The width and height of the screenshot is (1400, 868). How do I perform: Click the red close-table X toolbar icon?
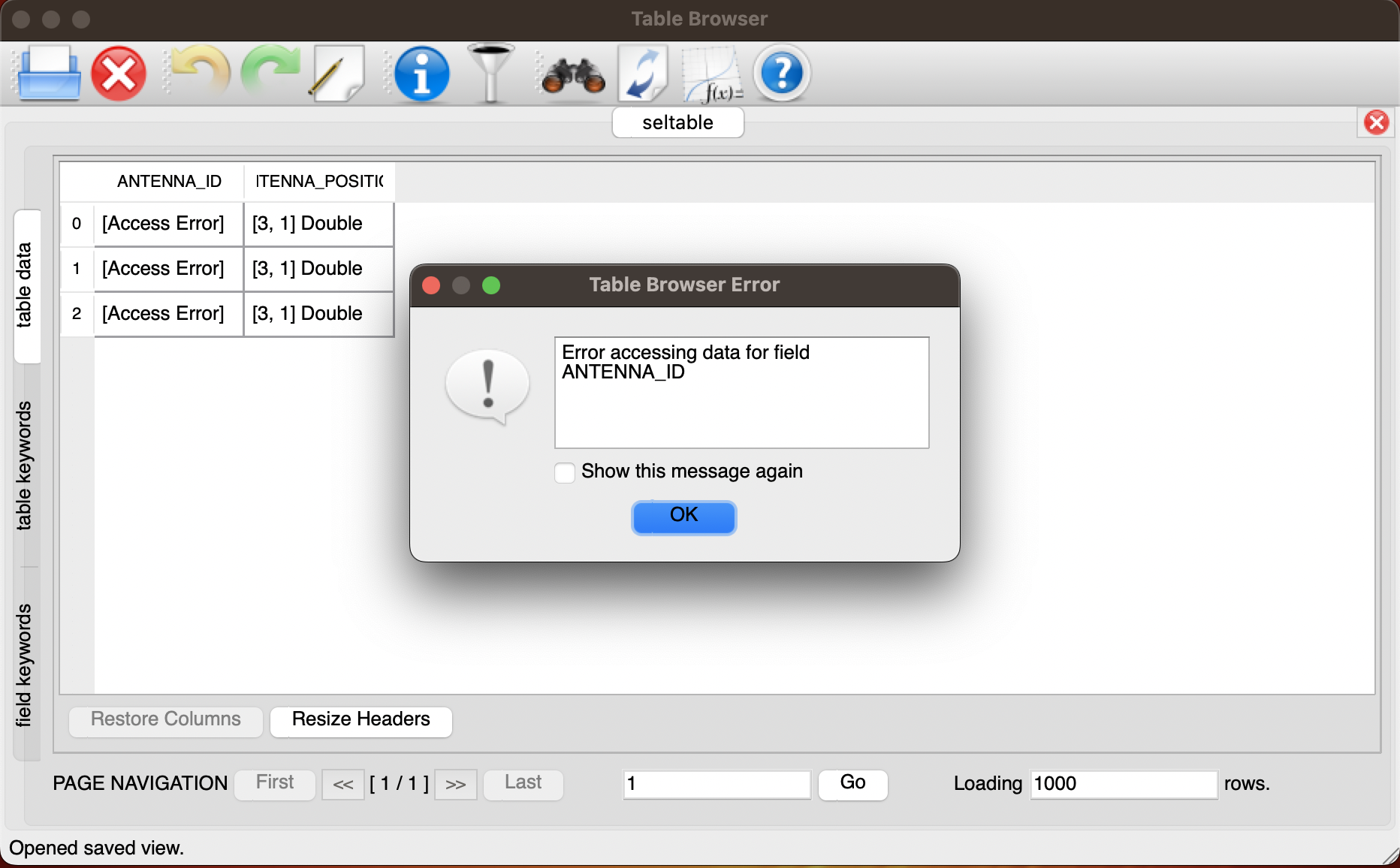tap(118, 73)
